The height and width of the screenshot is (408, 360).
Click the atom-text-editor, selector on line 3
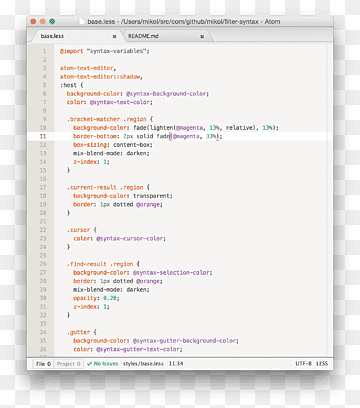(x=88, y=68)
